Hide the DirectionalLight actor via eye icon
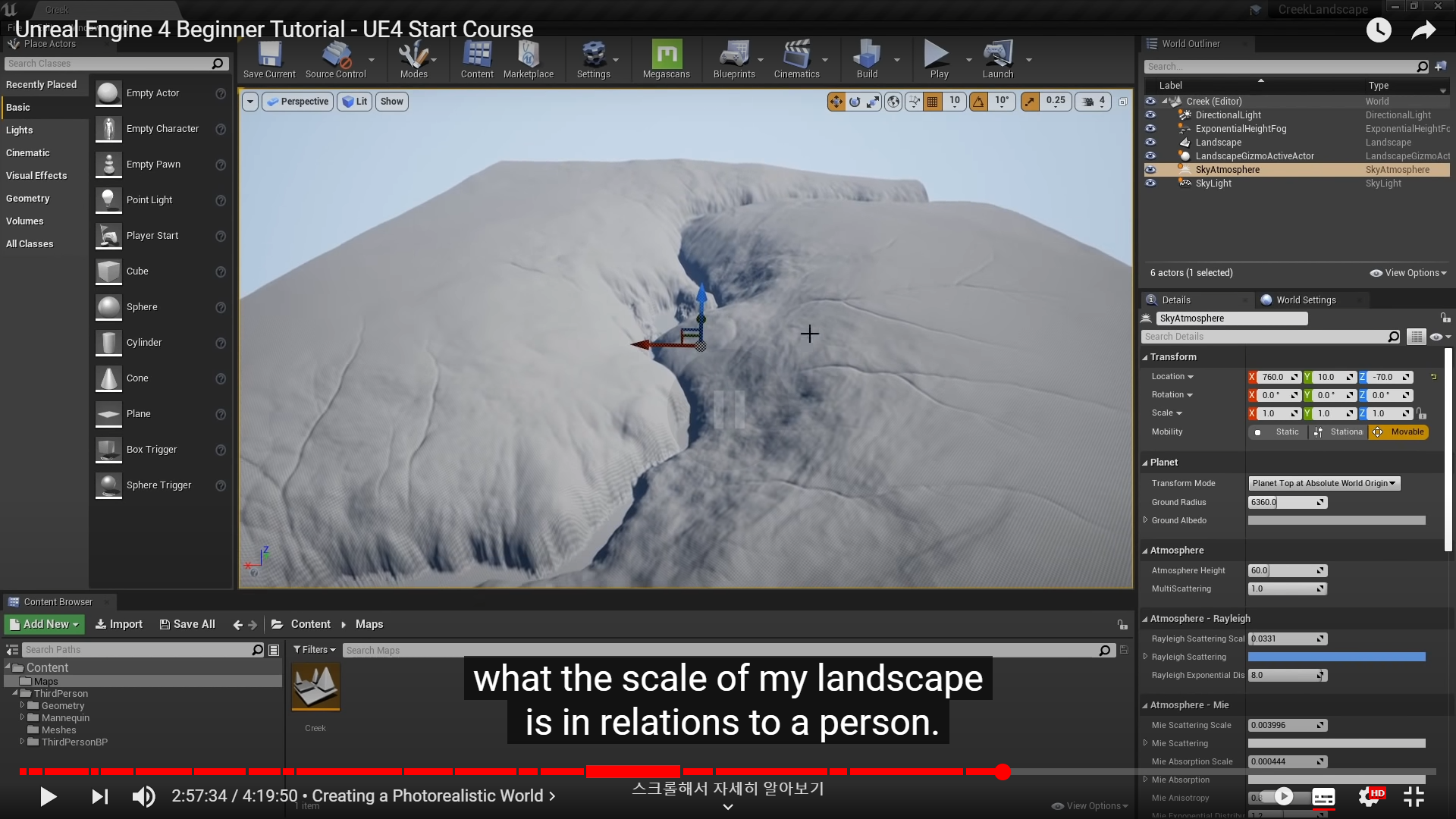 (x=1150, y=115)
